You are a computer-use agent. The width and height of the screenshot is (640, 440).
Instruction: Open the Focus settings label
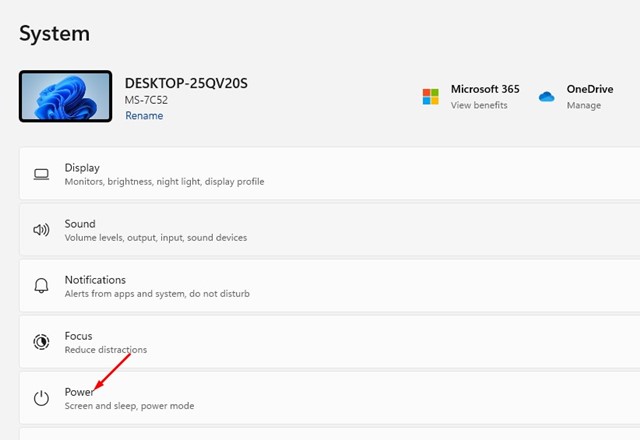(x=78, y=335)
